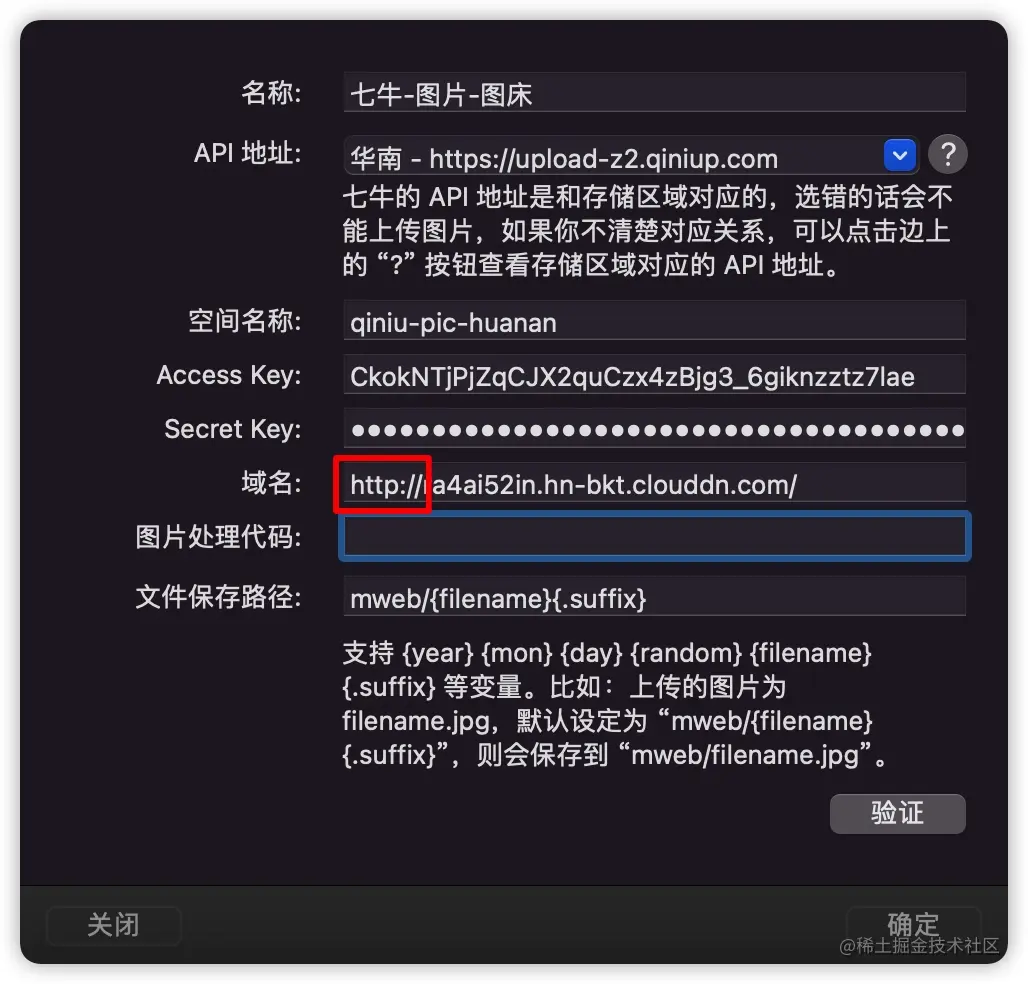Image resolution: width=1028 pixels, height=984 pixels.
Task: Click the 文件保存路径: label
Action: point(218,597)
